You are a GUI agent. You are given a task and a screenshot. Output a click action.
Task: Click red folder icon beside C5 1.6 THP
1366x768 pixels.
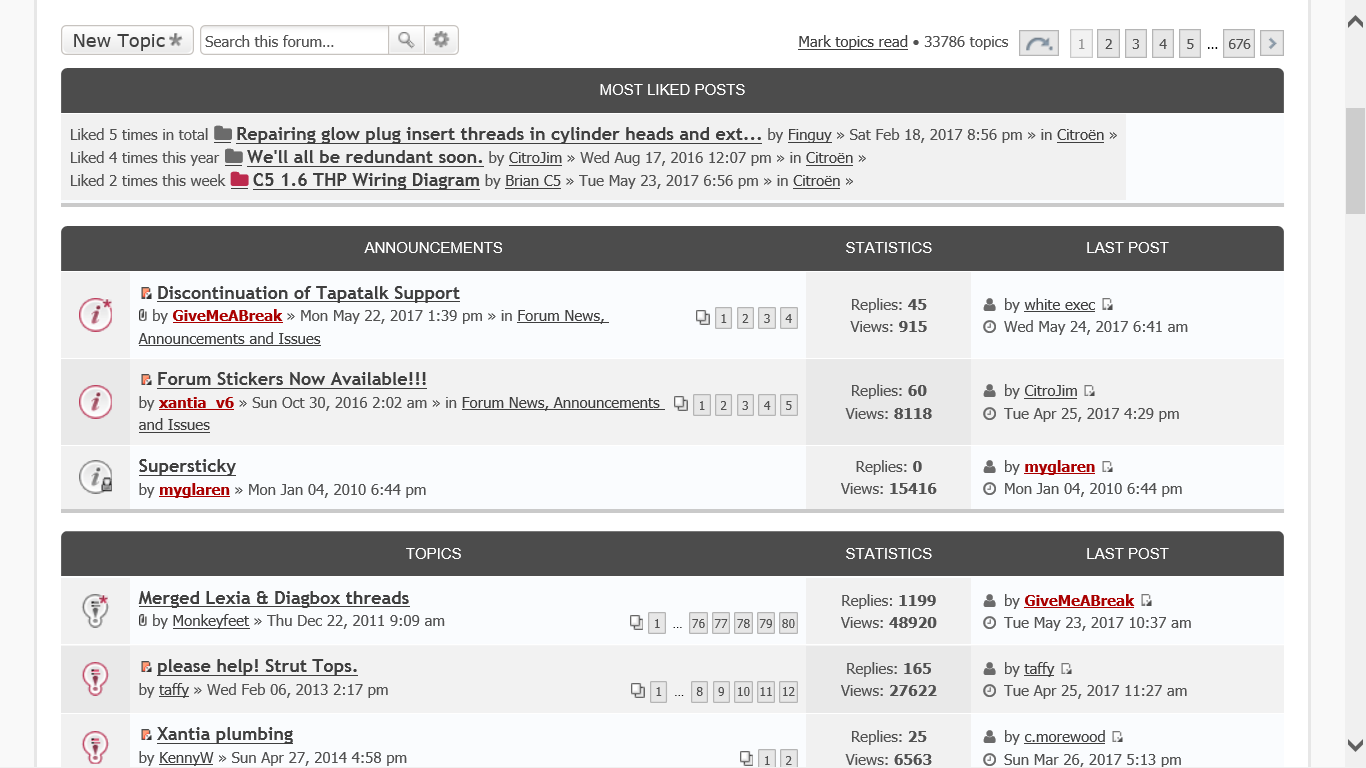tap(239, 180)
